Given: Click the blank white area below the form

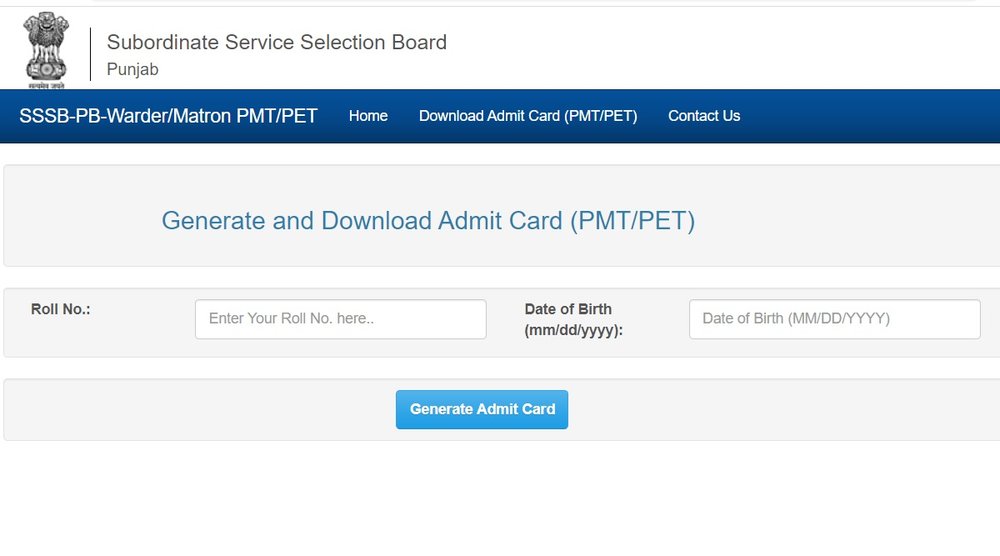Looking at the screenshot, I should [500, 500].
